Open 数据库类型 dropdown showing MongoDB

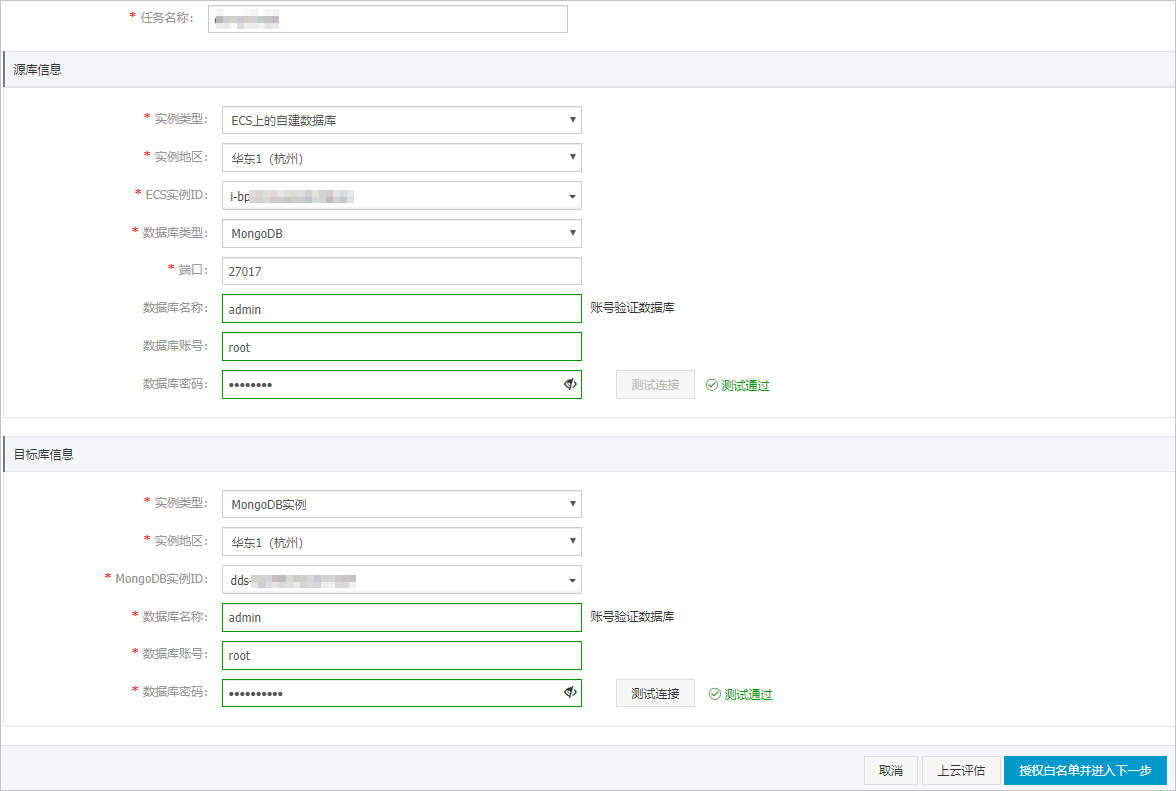(401, 233)
